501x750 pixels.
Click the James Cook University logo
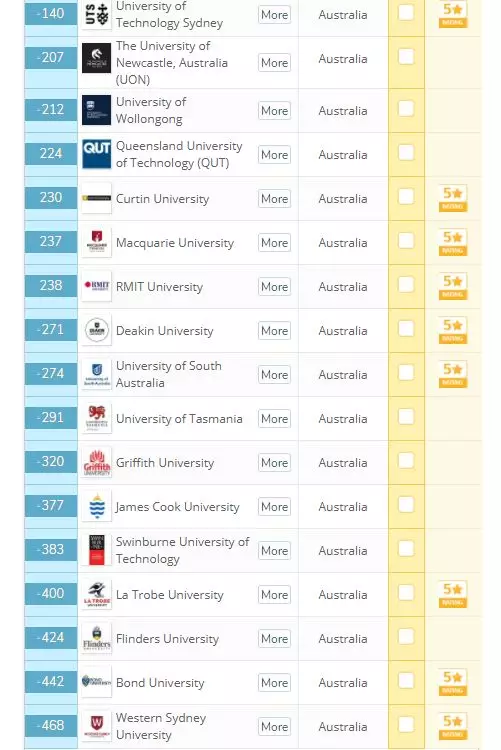click(x=97, y=506)
